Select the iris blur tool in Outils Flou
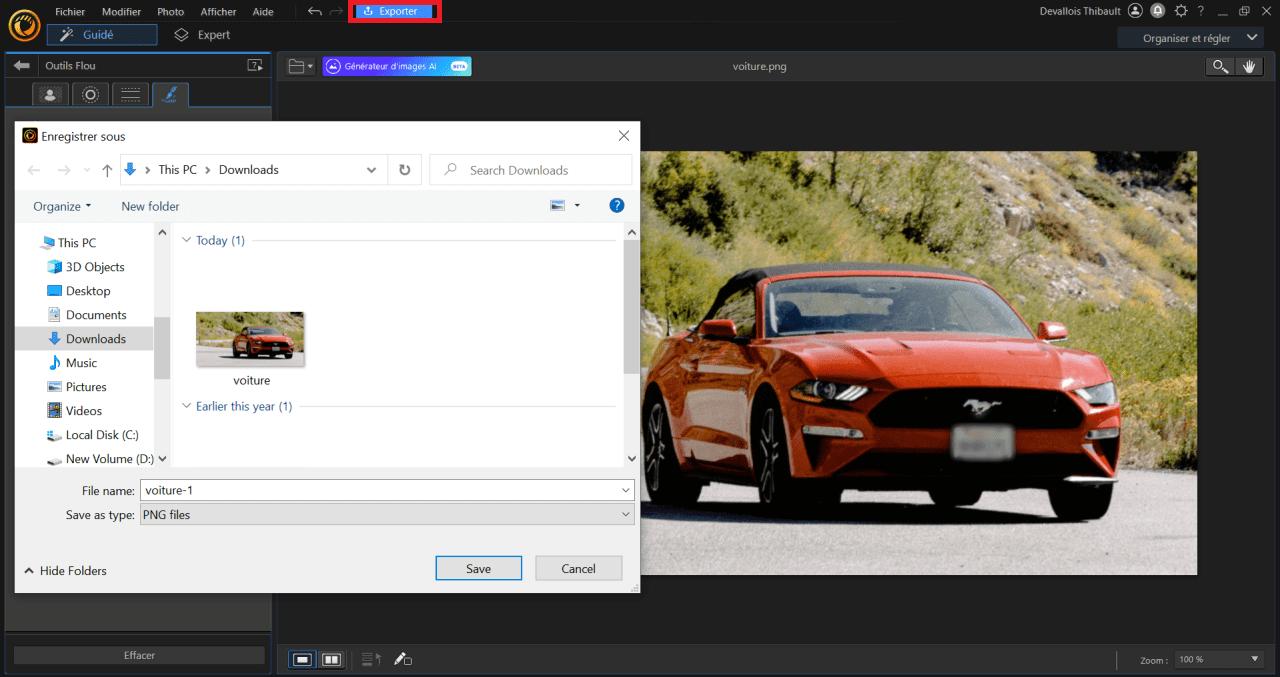1280x677 pixels. 90,94
